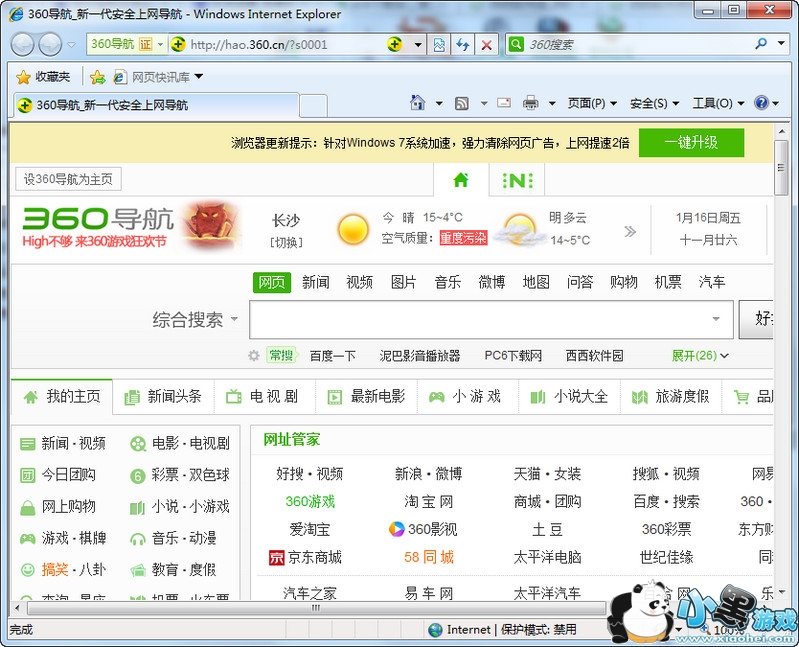Click the vertical scrollbar thumb
This screenshot has width=799, height=647.
[781, 168]
